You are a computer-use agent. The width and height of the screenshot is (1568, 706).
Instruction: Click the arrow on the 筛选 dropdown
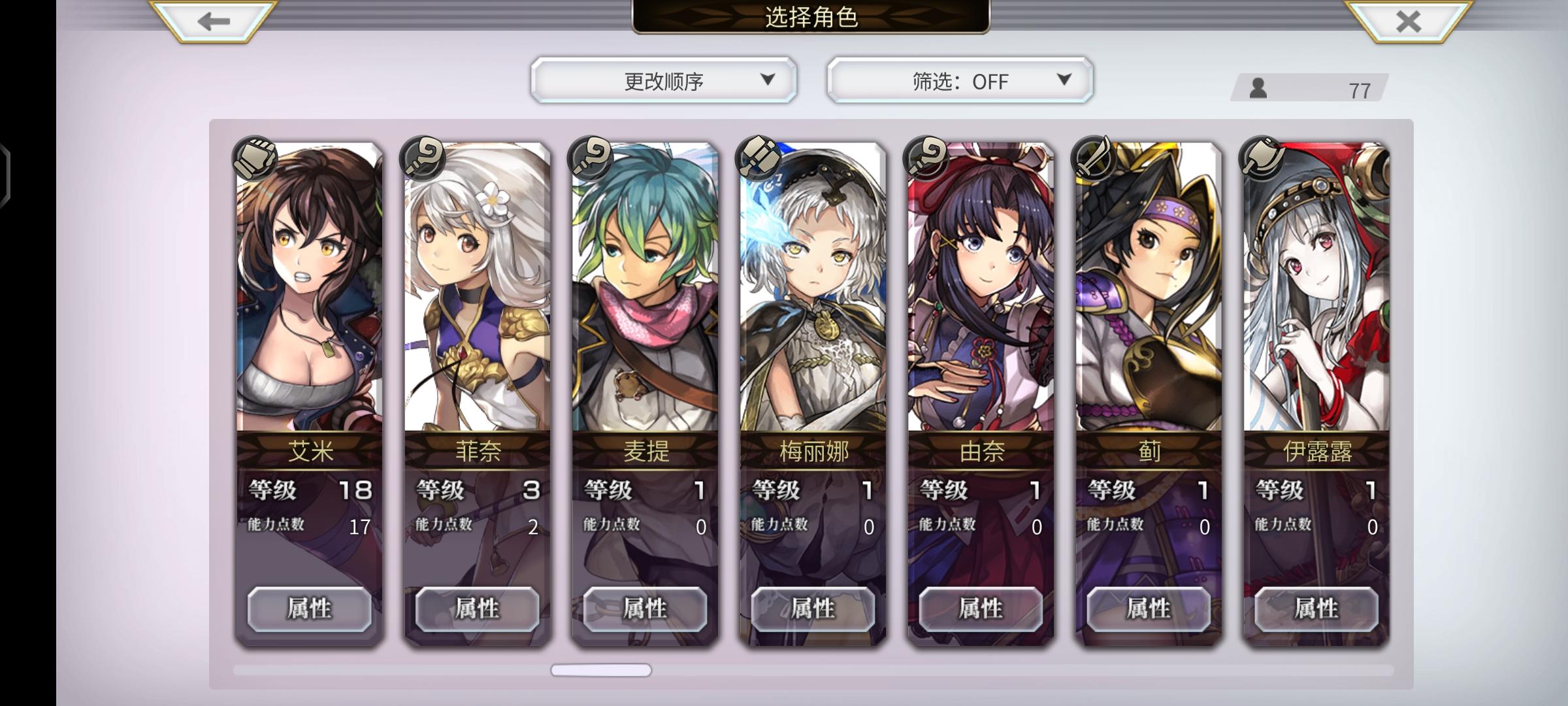click(1064, 80)
